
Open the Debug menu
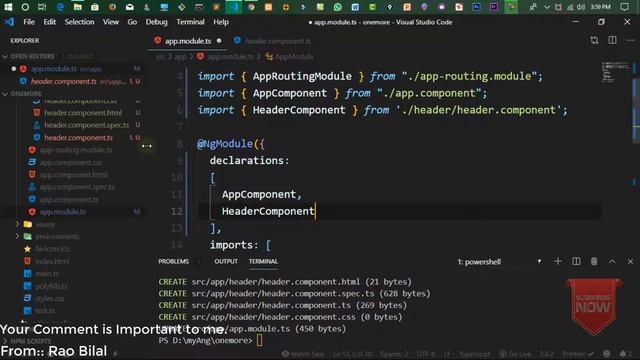click(156, 22)
